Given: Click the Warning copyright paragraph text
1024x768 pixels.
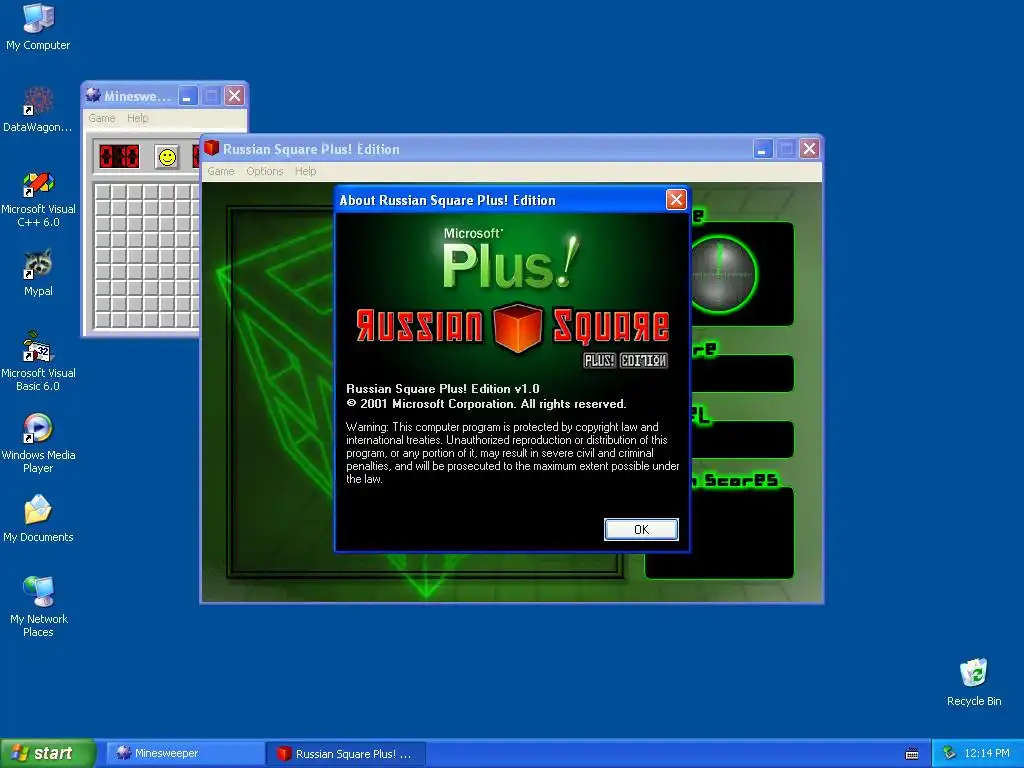Looking at the screenshot, I should [513, 453].
